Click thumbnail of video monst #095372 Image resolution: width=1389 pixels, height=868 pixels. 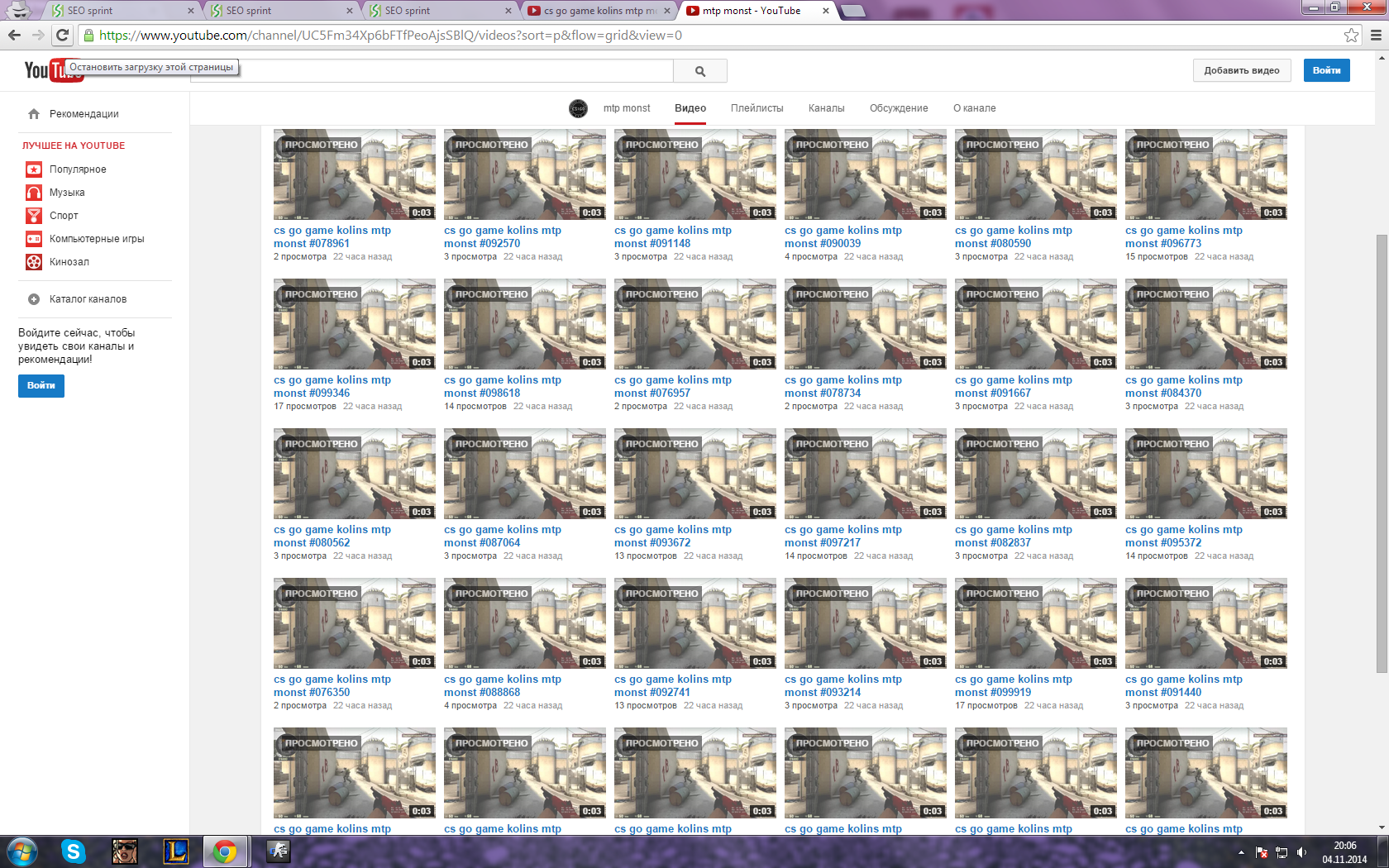1206,474
